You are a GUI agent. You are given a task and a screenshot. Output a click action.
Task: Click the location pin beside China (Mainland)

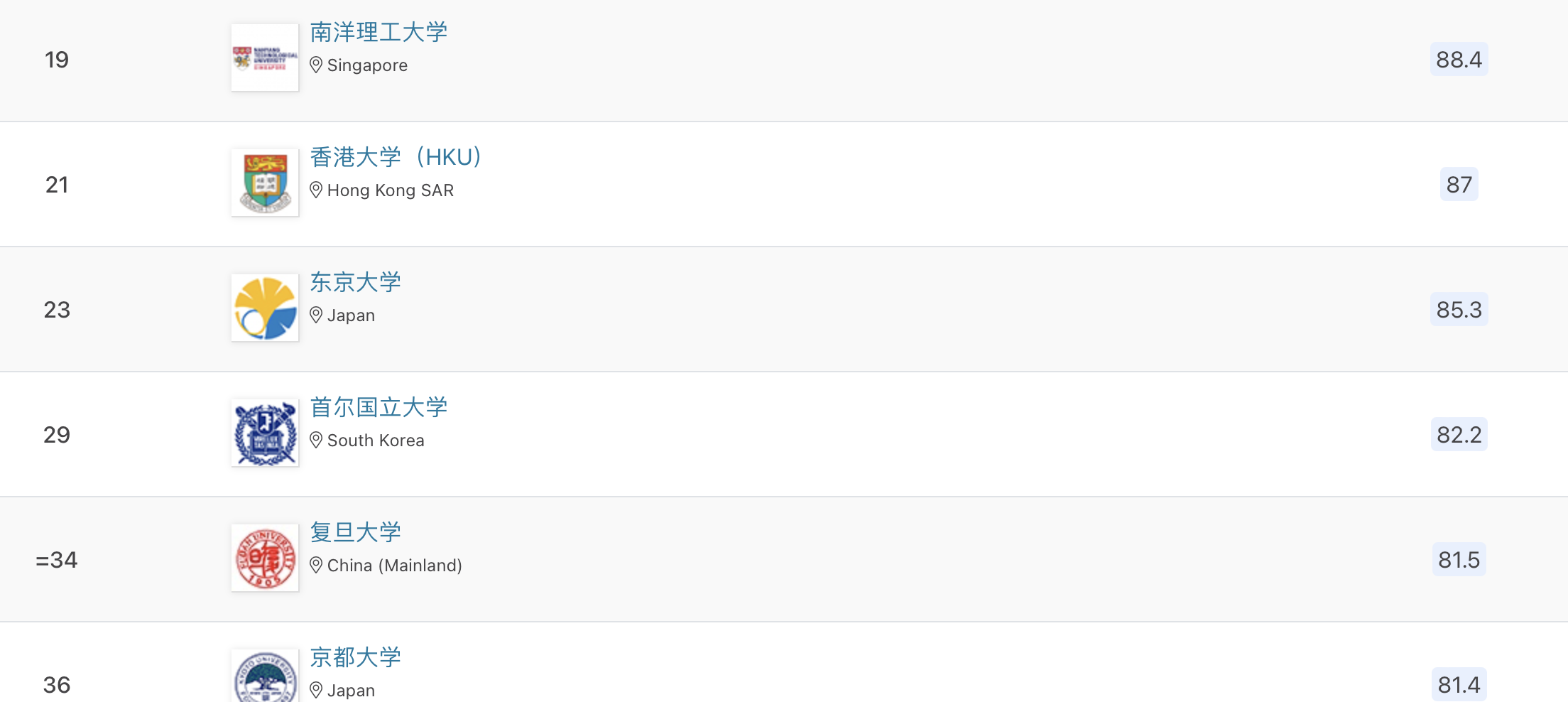pos(316,566)
